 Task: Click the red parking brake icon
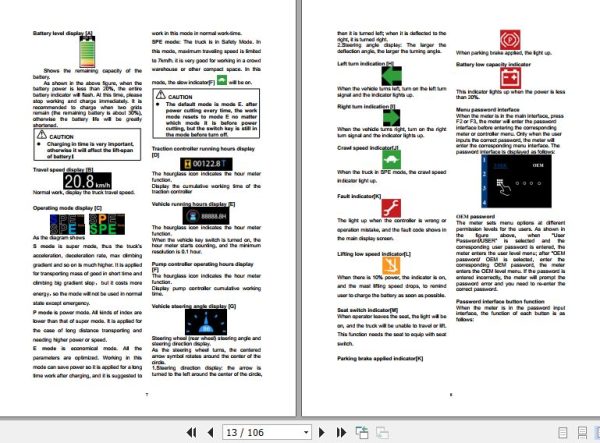point(510,40)
